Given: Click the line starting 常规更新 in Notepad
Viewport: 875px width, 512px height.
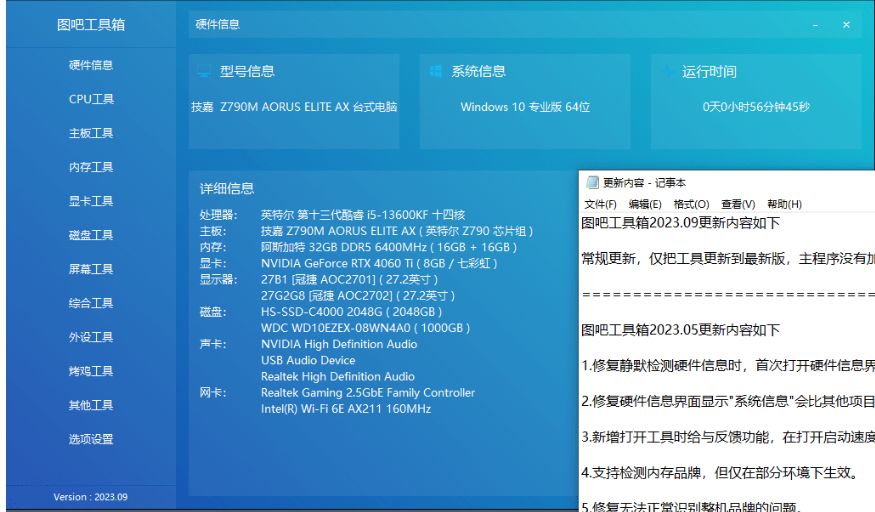Looking at the screenshot, I should point(728,259).
